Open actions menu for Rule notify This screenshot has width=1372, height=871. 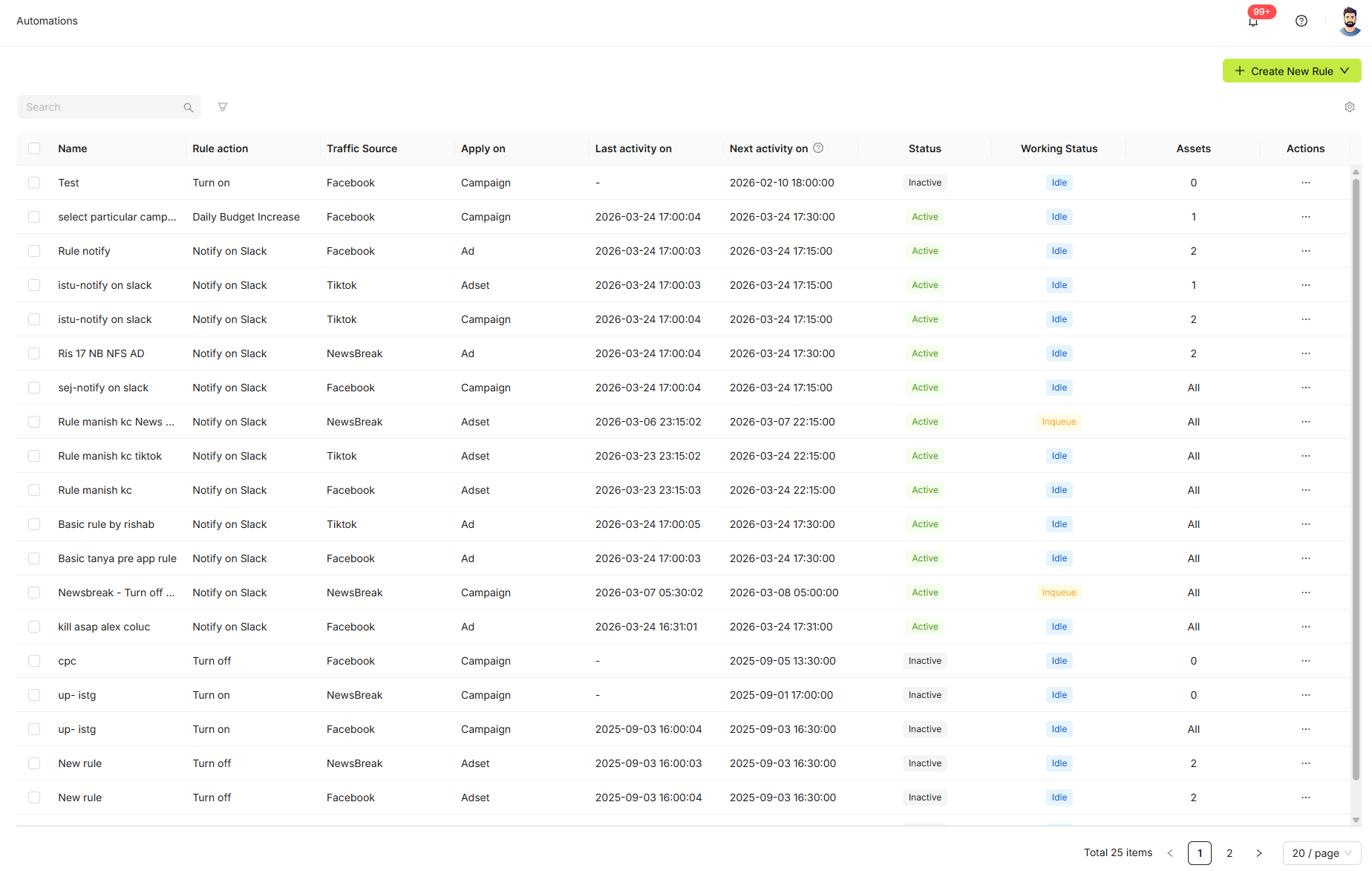[x=1305, y=251]
